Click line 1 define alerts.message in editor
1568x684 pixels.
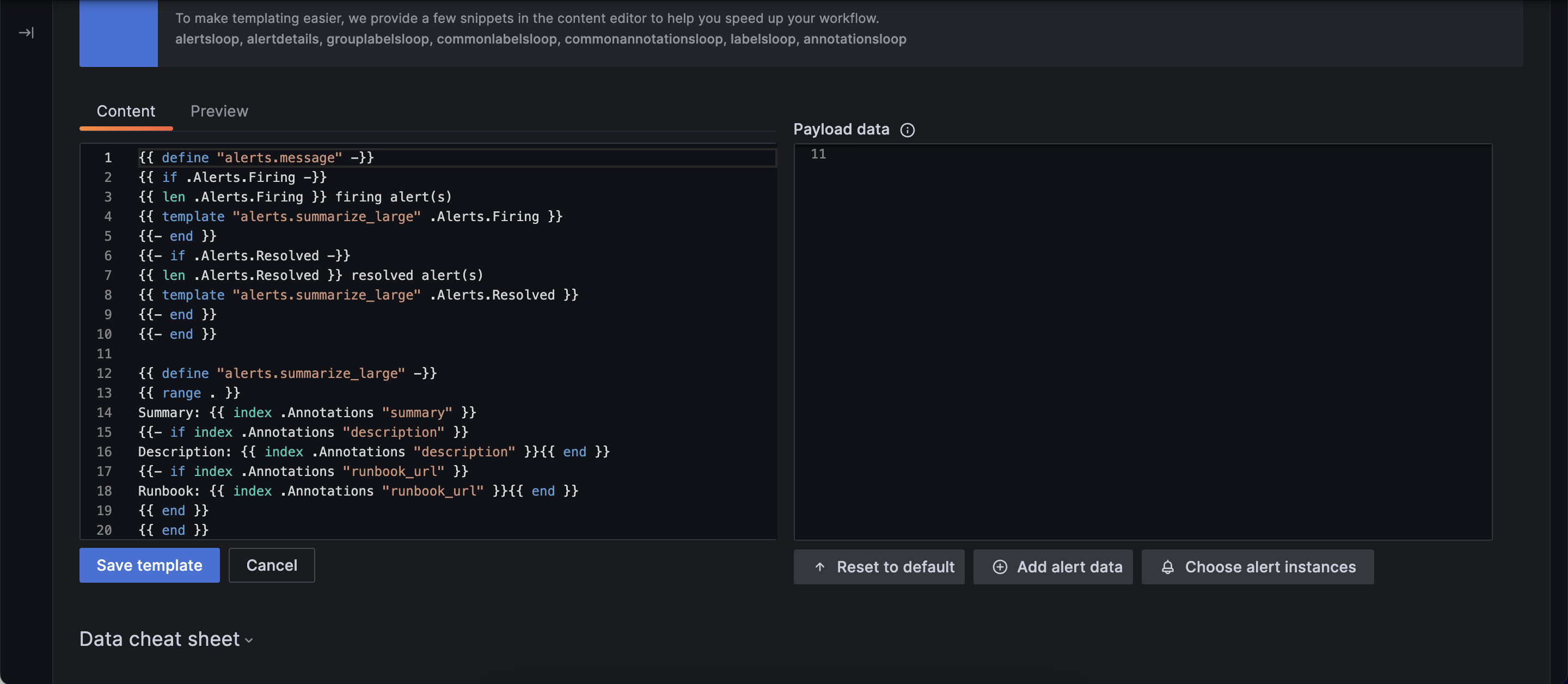(x=256, y=157)
